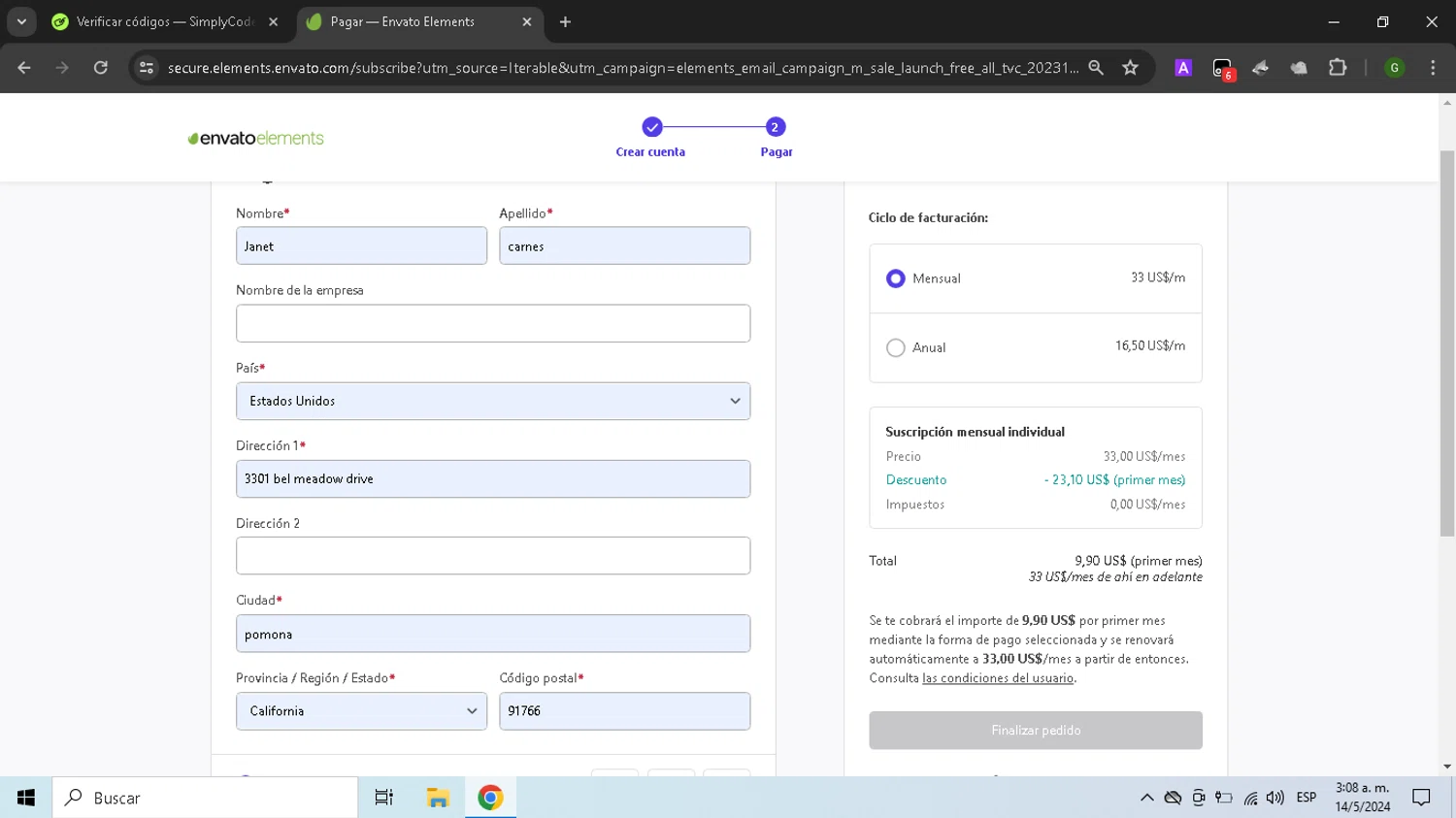Viewport: 1456px width, 818px height.
Task: Click the Código postal field
Action: (x=624, y=711)
